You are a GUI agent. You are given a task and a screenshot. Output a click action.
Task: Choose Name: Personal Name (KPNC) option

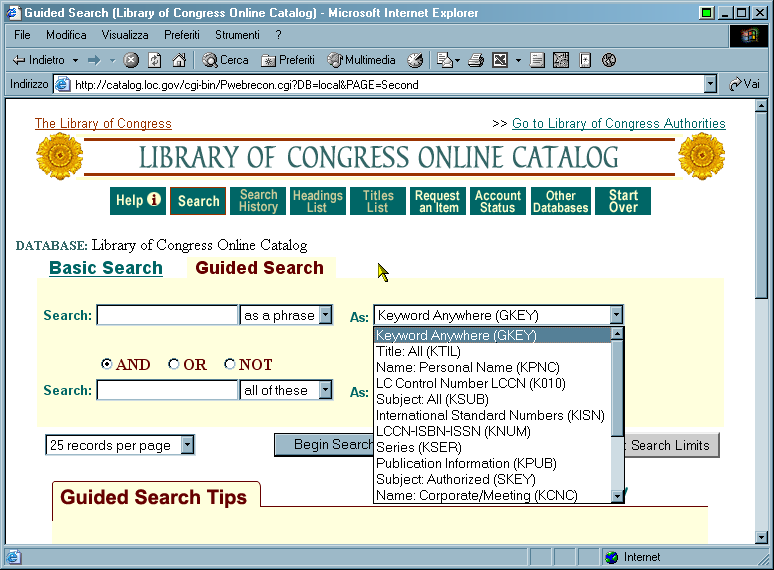493,367
